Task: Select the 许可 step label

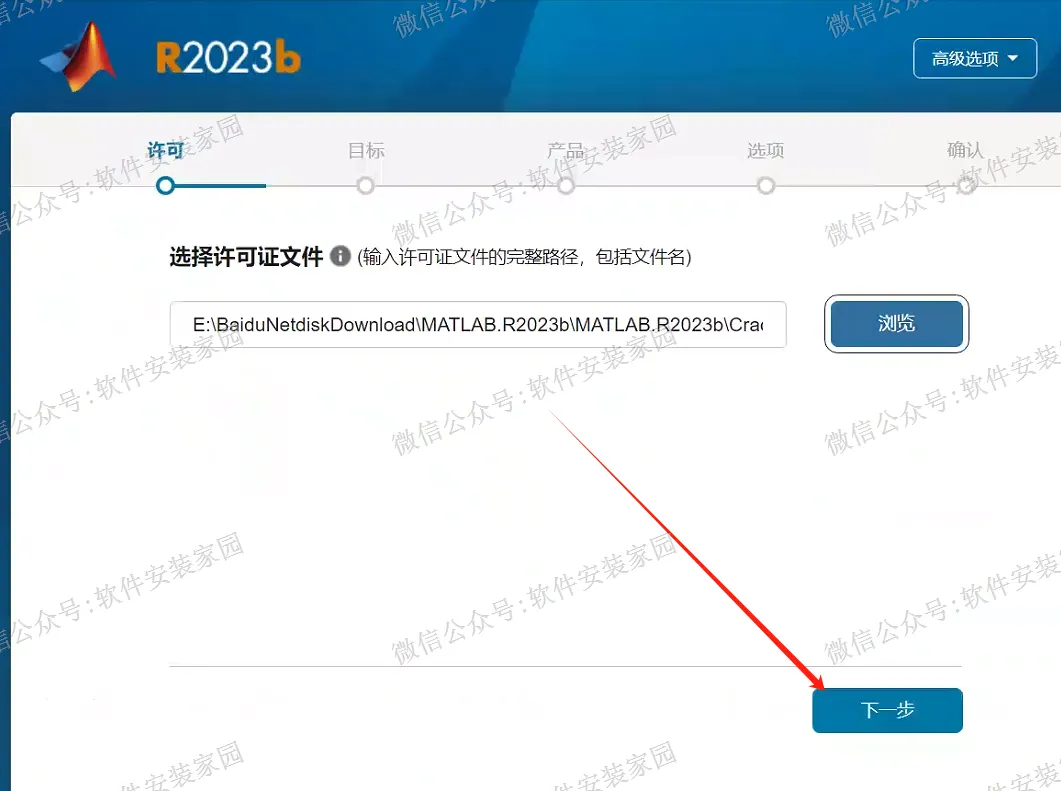Action: 165,150
